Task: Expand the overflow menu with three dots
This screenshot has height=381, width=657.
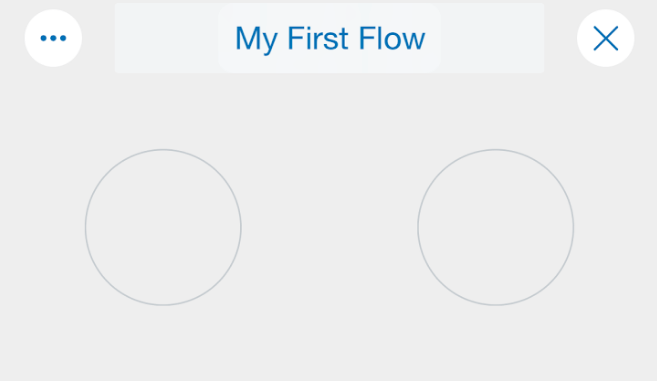Action: click(53, 38)
